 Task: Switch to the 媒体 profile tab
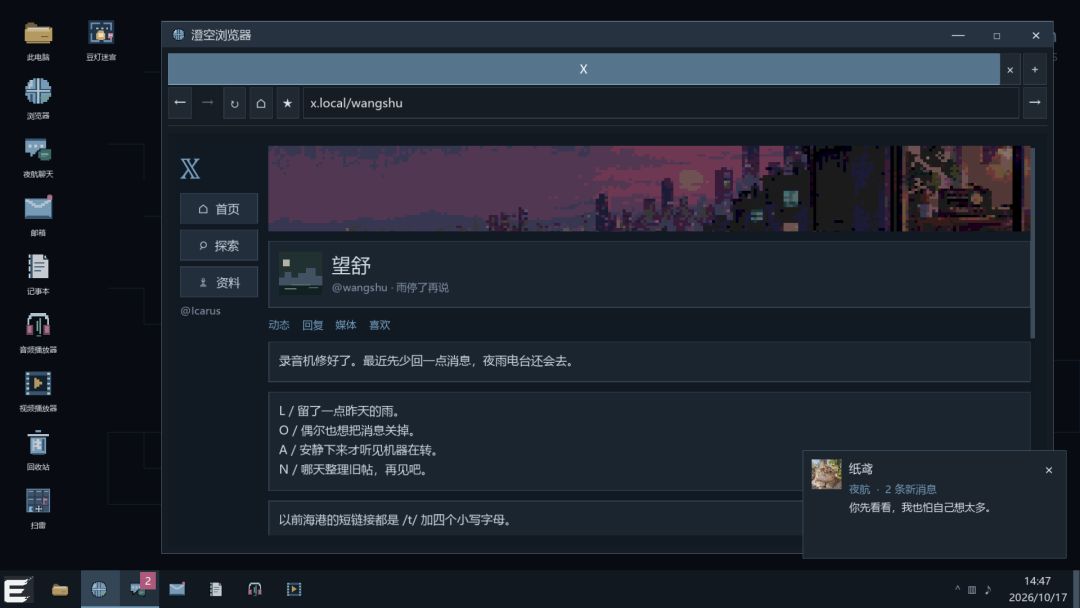tap(346, 325)
